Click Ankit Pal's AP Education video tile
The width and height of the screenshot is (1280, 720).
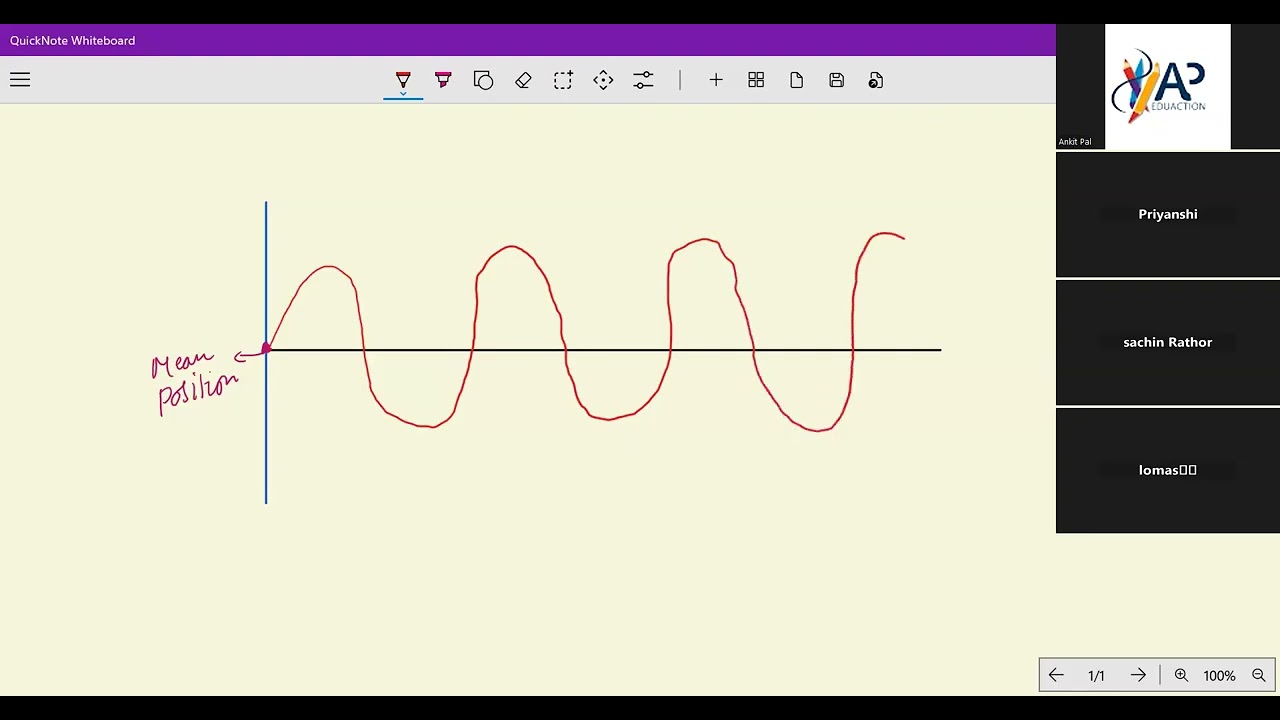[1168, 87]
